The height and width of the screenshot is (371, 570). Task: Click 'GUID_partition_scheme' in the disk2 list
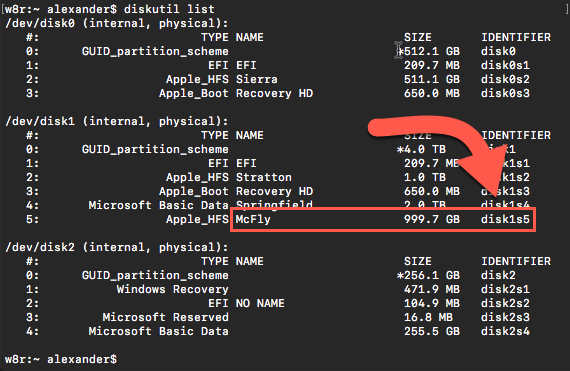click(x=155, y=275)
